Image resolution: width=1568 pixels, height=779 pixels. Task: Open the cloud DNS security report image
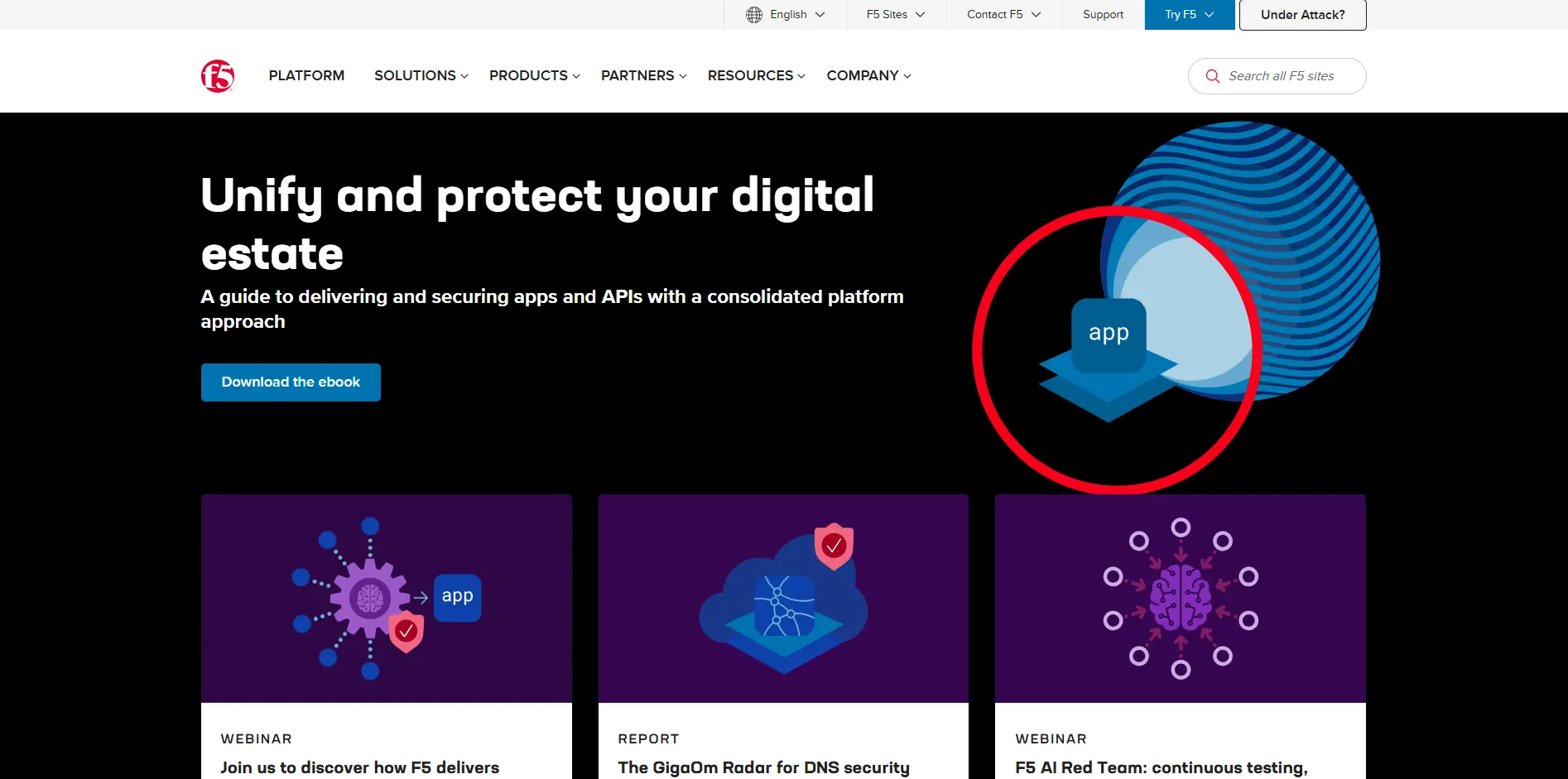(783, 599)
